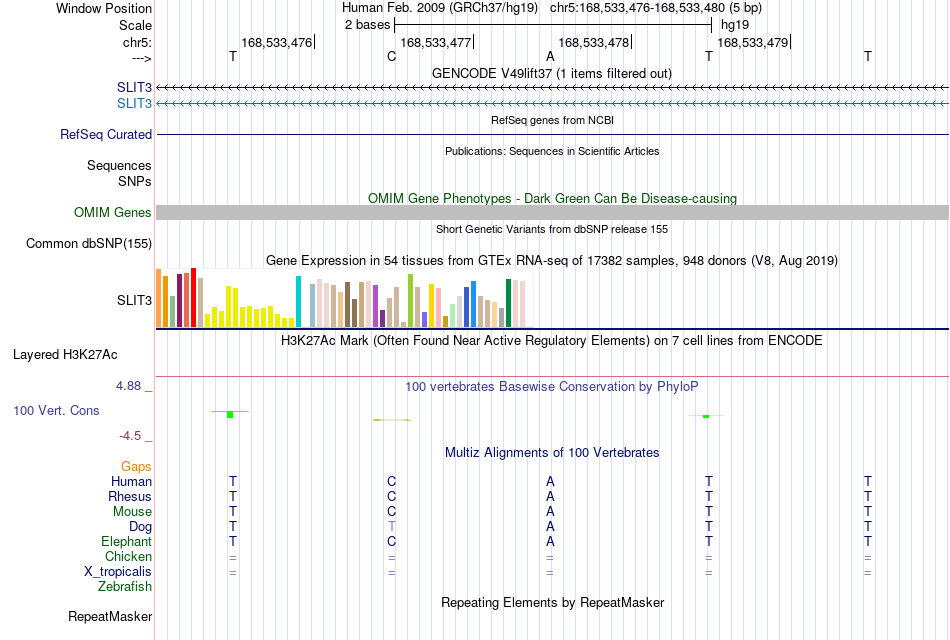Click the dark green bar in GTEx chart
Viewport: 950px width, 640px height.
point(508,303)
